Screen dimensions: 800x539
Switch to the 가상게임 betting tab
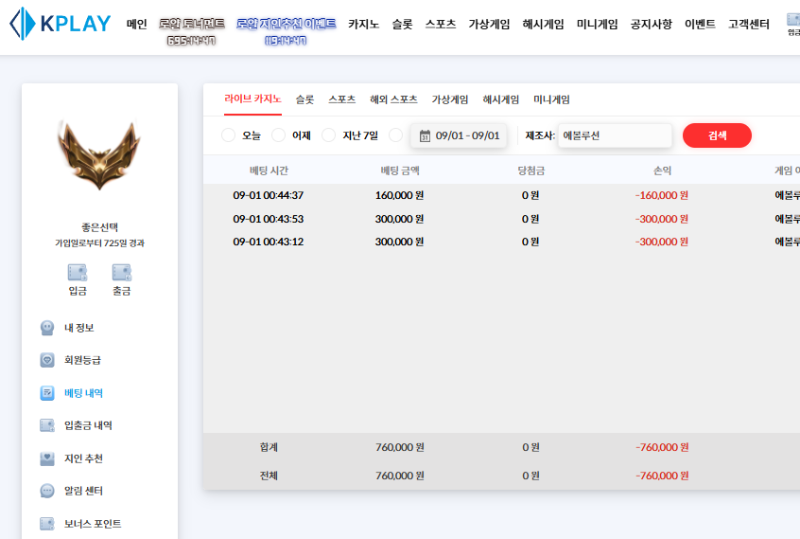pyautogui.click(x=449, y=100)
